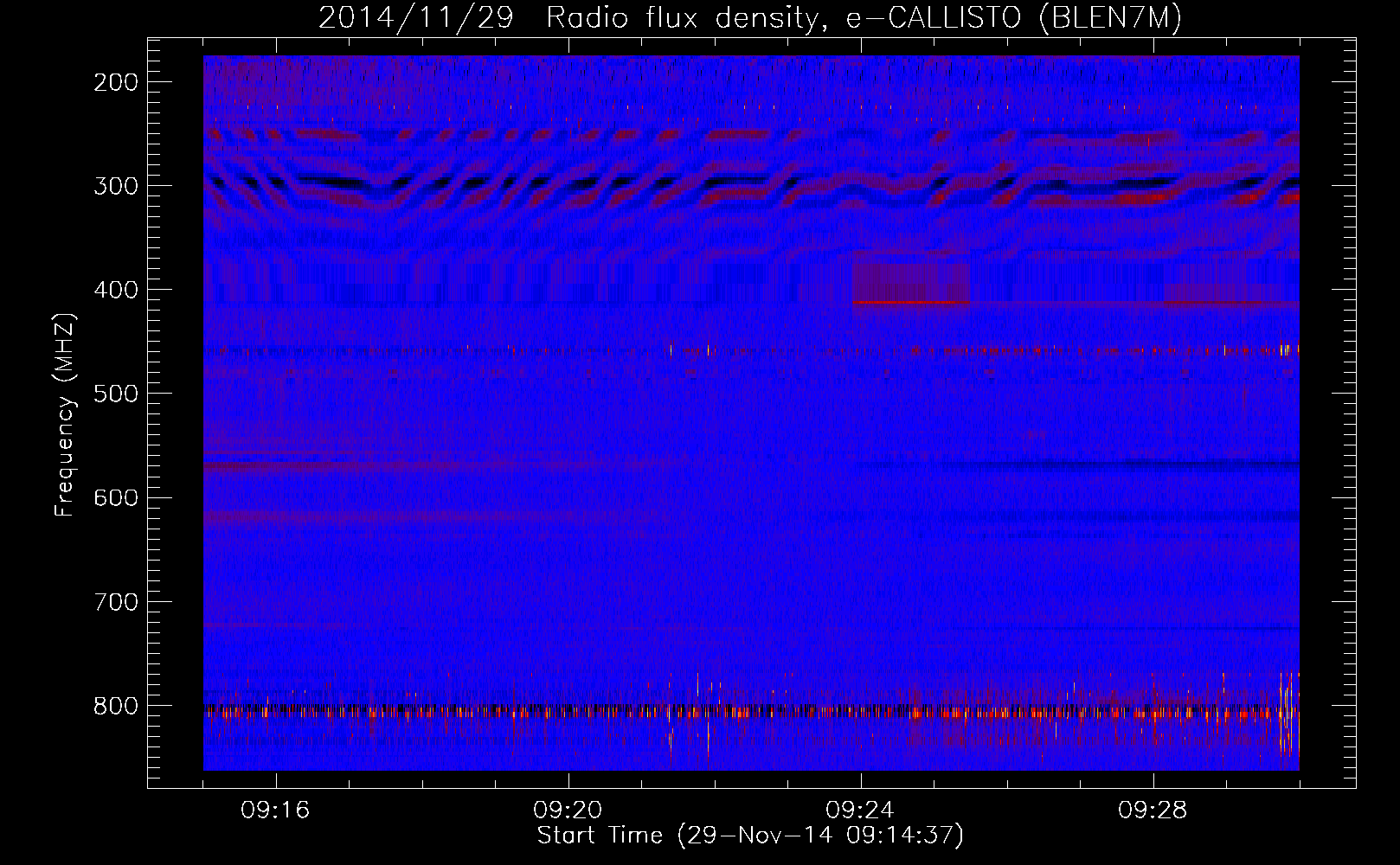Click the 200 frequency tick label
Image resolution: width=1400 pixels, height=865 pixels.
click(x=115, y=82)
